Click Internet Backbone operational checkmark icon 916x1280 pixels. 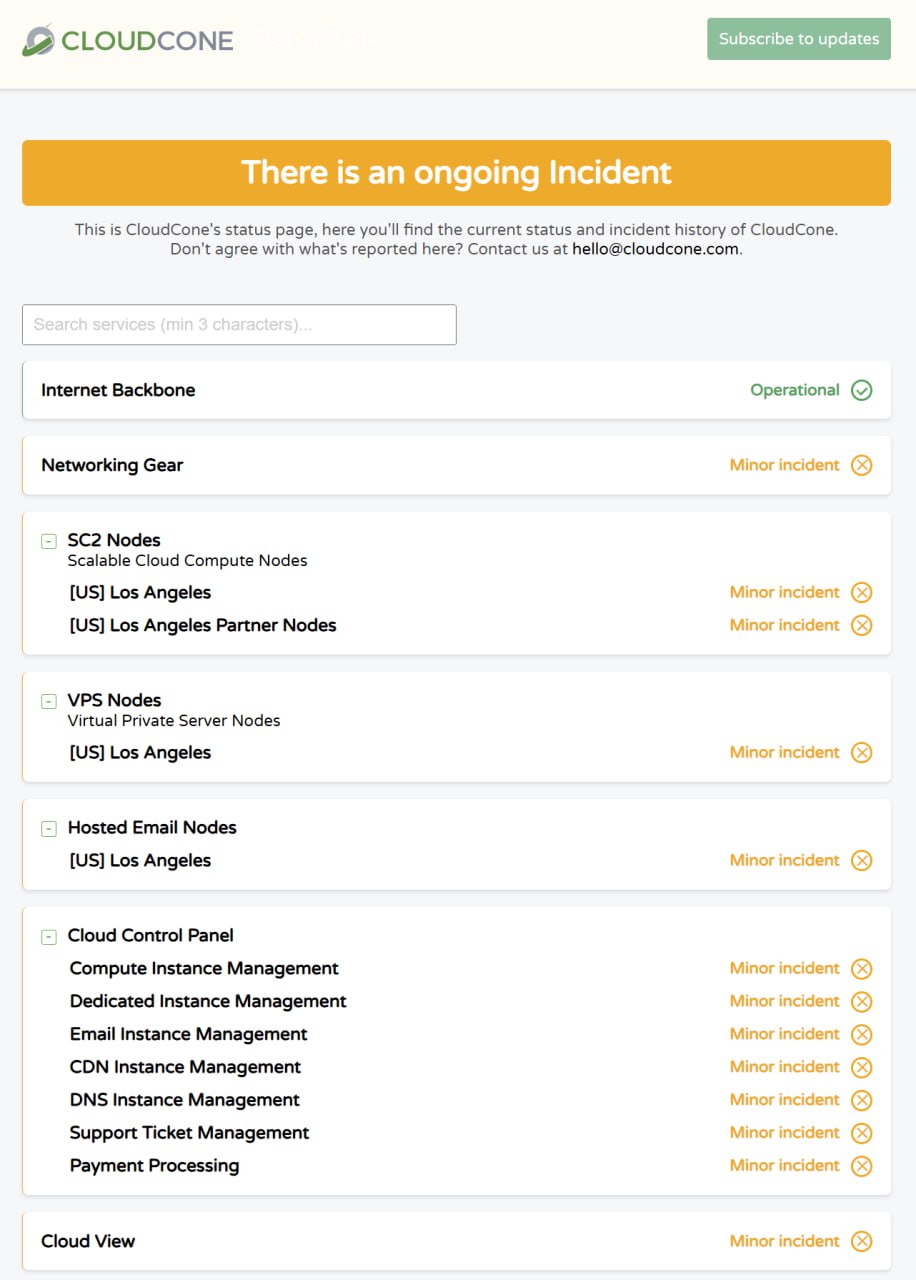pos(861,390)
